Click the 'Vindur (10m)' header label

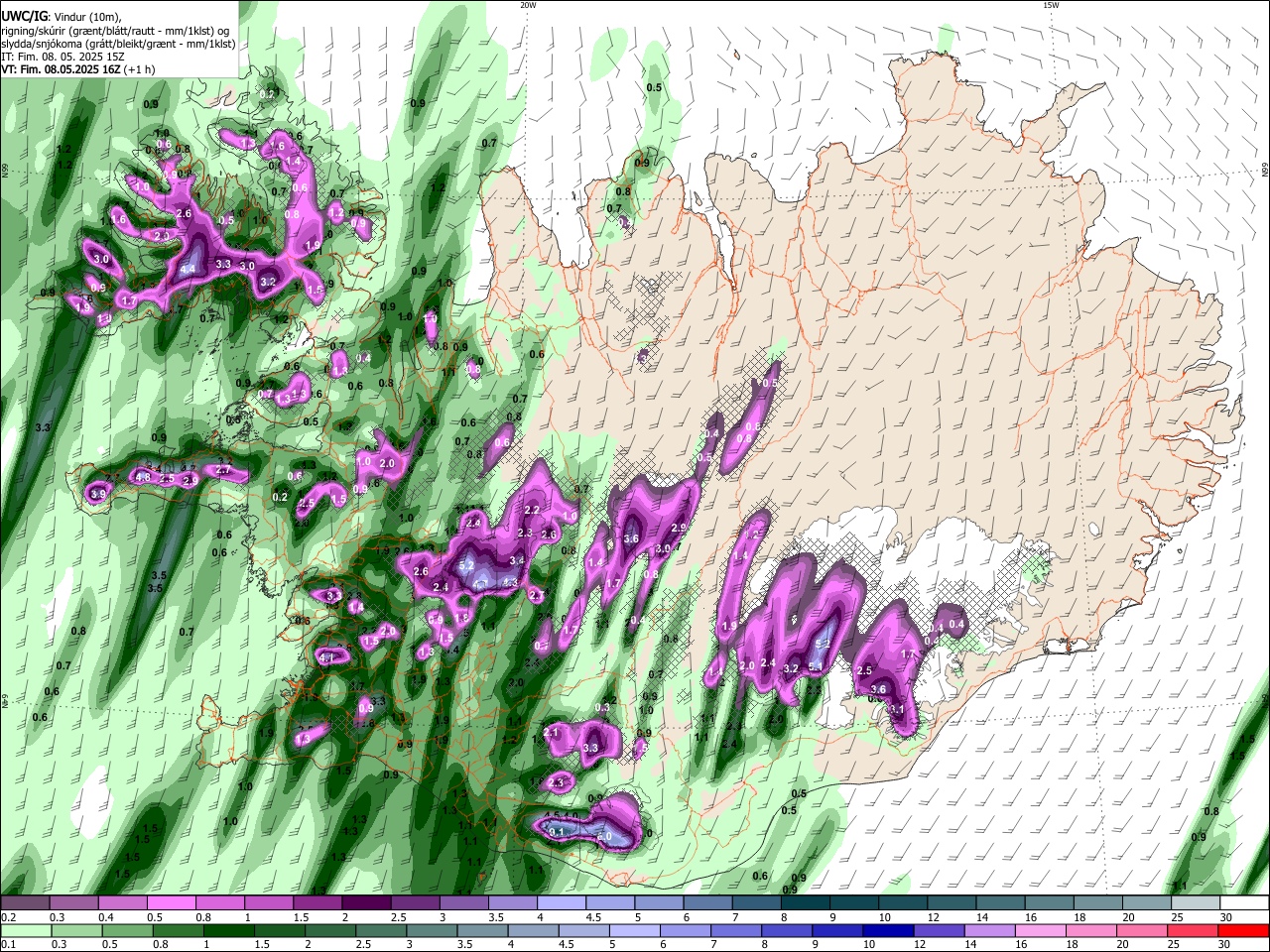(86, 17)
